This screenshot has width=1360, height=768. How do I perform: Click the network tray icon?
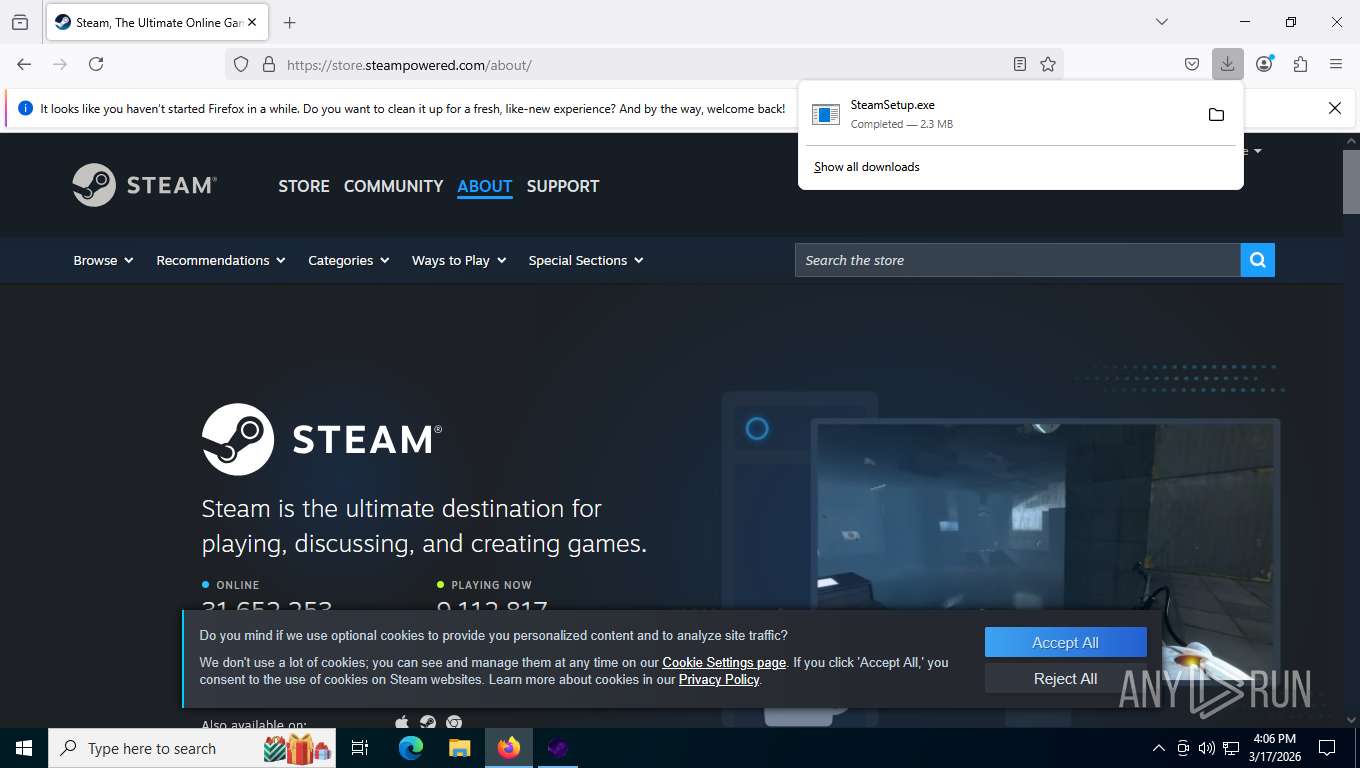click(1231, 748)
